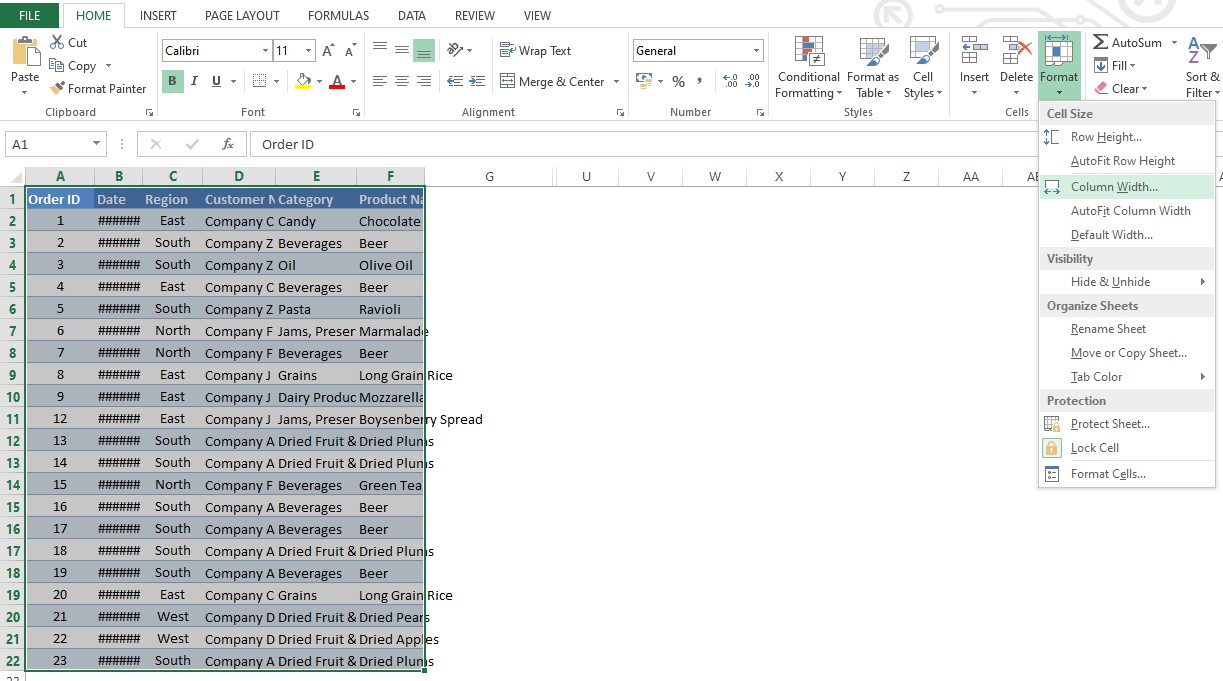Open the General number format dropdown
The width and height of the screenshot is (1223, 681).
tap(697, 49)
